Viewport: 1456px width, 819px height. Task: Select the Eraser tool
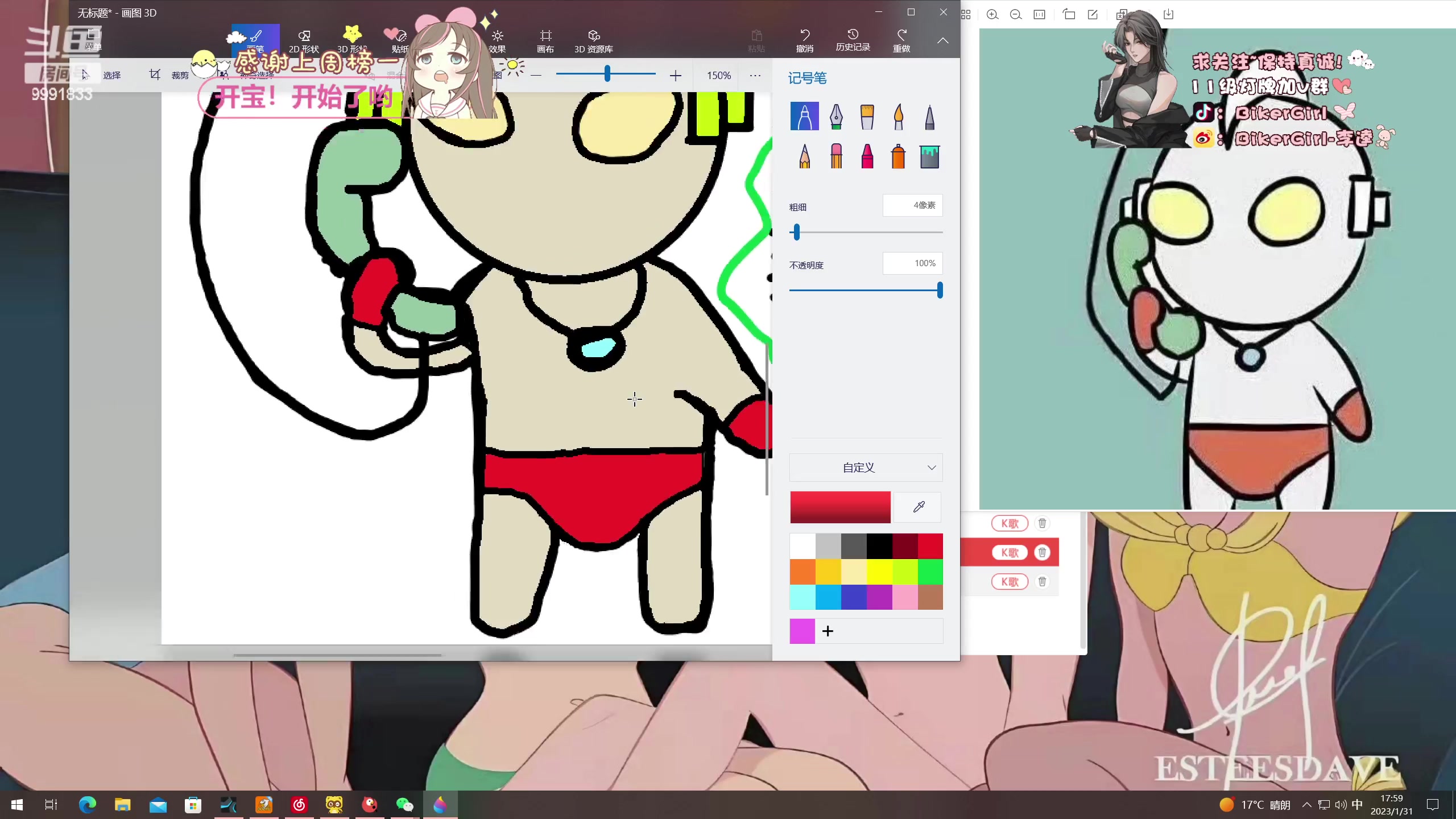tap(835, 156)
